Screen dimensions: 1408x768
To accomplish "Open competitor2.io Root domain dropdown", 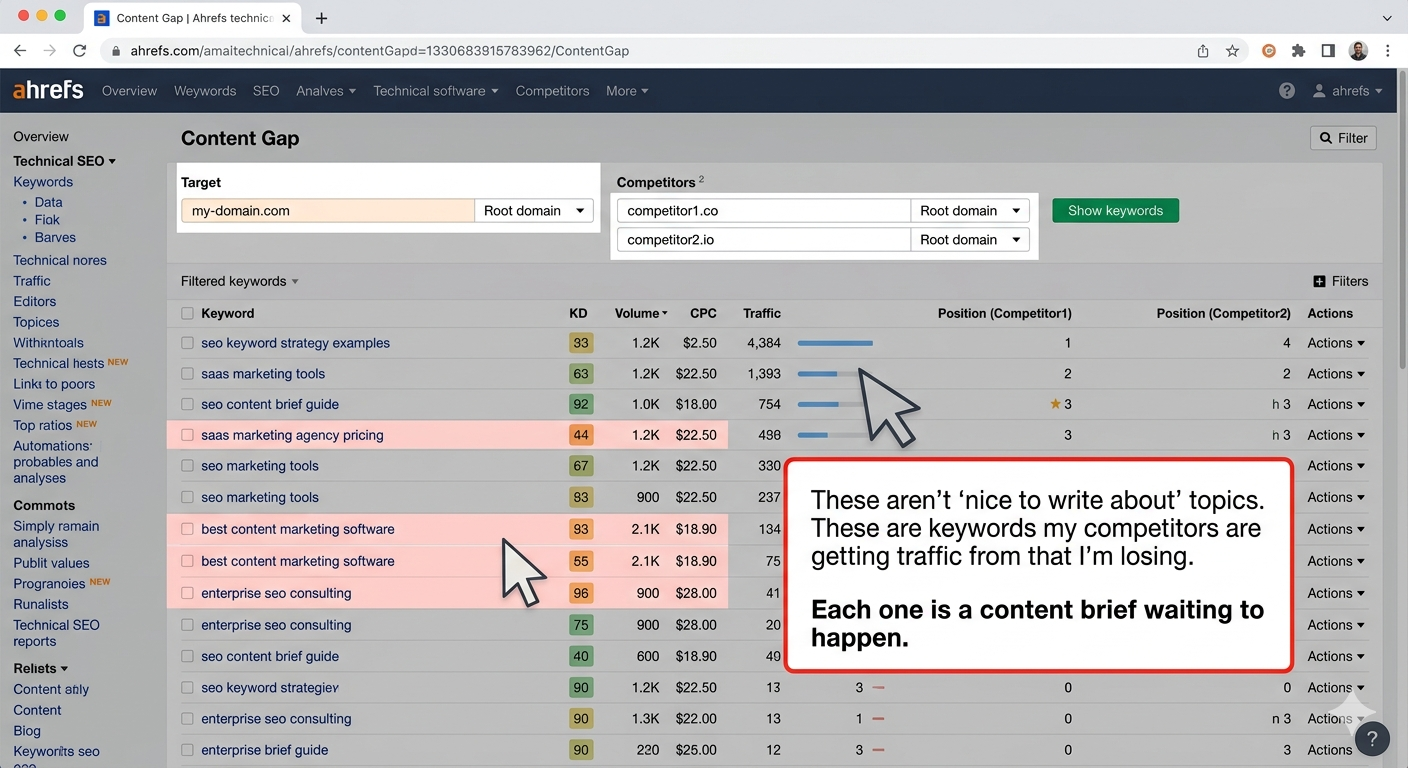I will coord(970,240).
